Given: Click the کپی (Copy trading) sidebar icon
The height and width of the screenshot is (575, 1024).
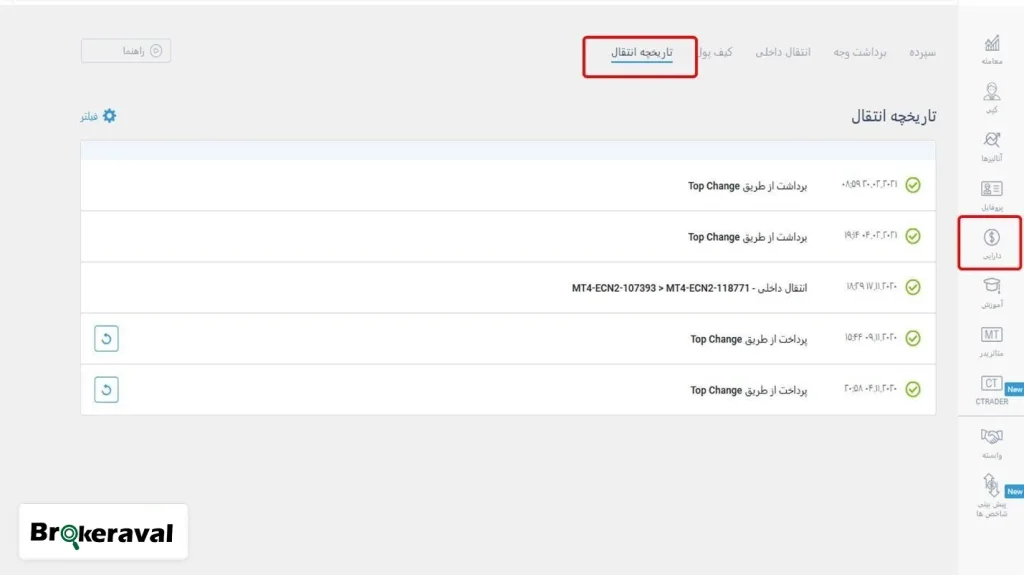Looking at the screenshot, I should (991, 96).
